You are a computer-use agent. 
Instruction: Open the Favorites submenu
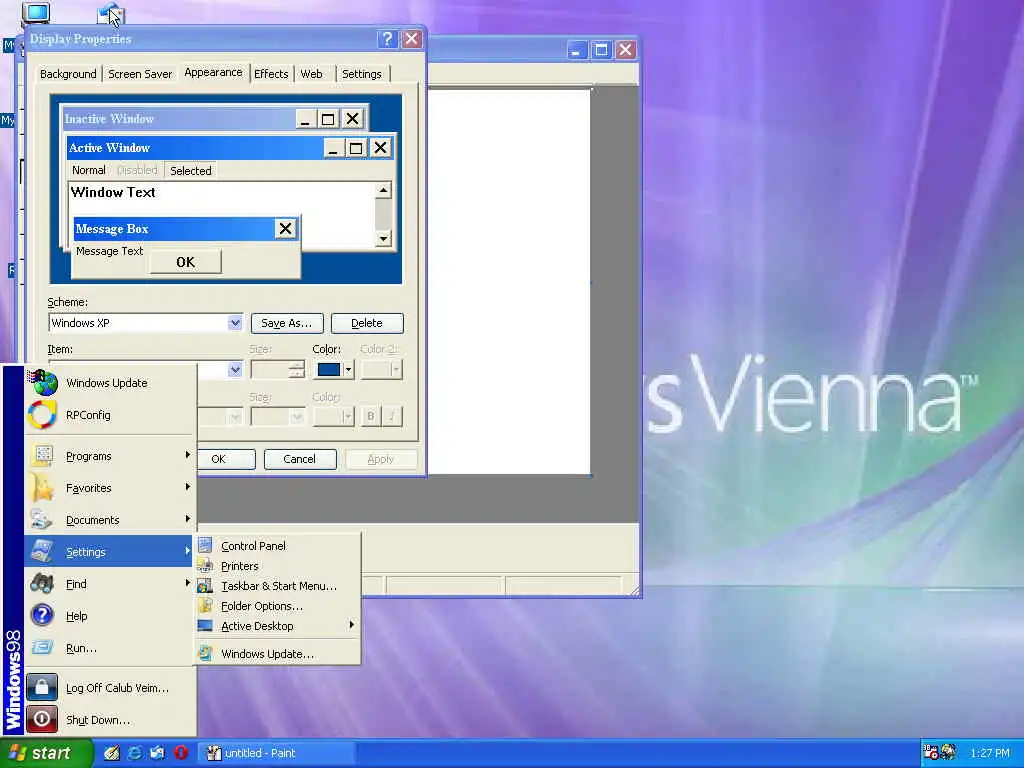point(110,488)
